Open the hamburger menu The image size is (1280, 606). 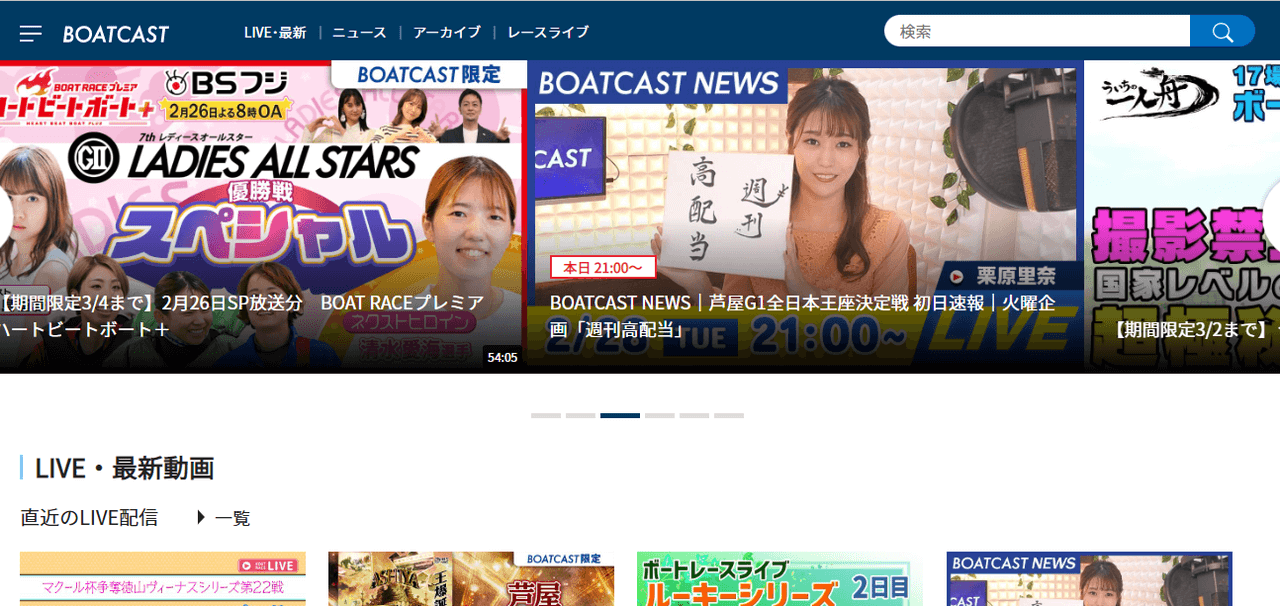click(x=31, y=33)
